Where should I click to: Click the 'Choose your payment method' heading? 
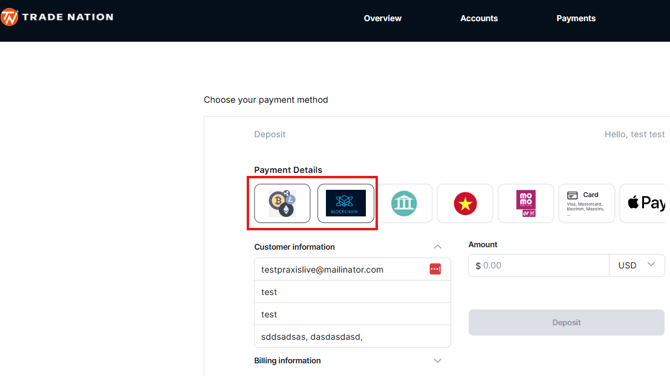point(266,100)
